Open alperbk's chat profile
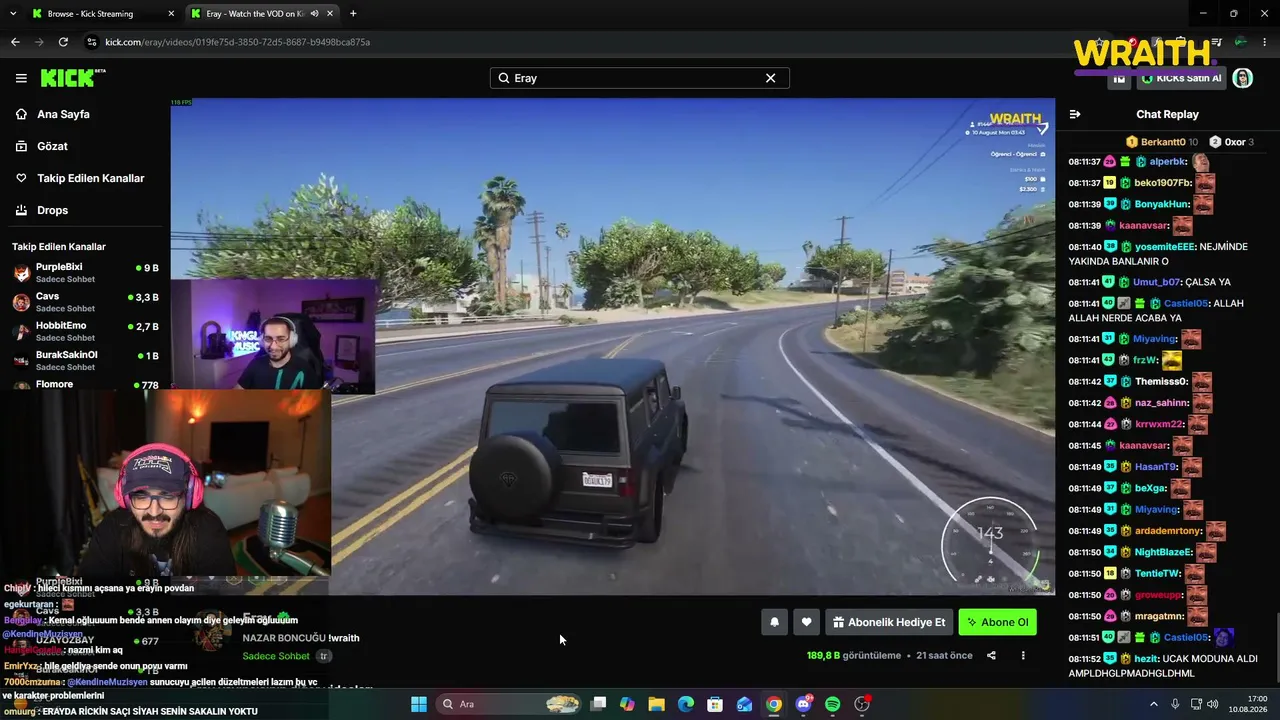 pos(1167,162)
